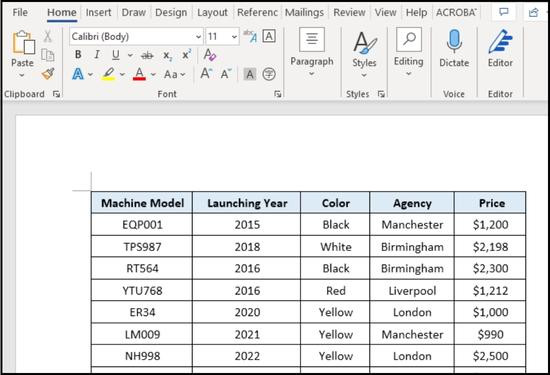Viewport: 550px width, 375px height.
Task: Click the Machine Model header cell
Action: tap(142, 203)
